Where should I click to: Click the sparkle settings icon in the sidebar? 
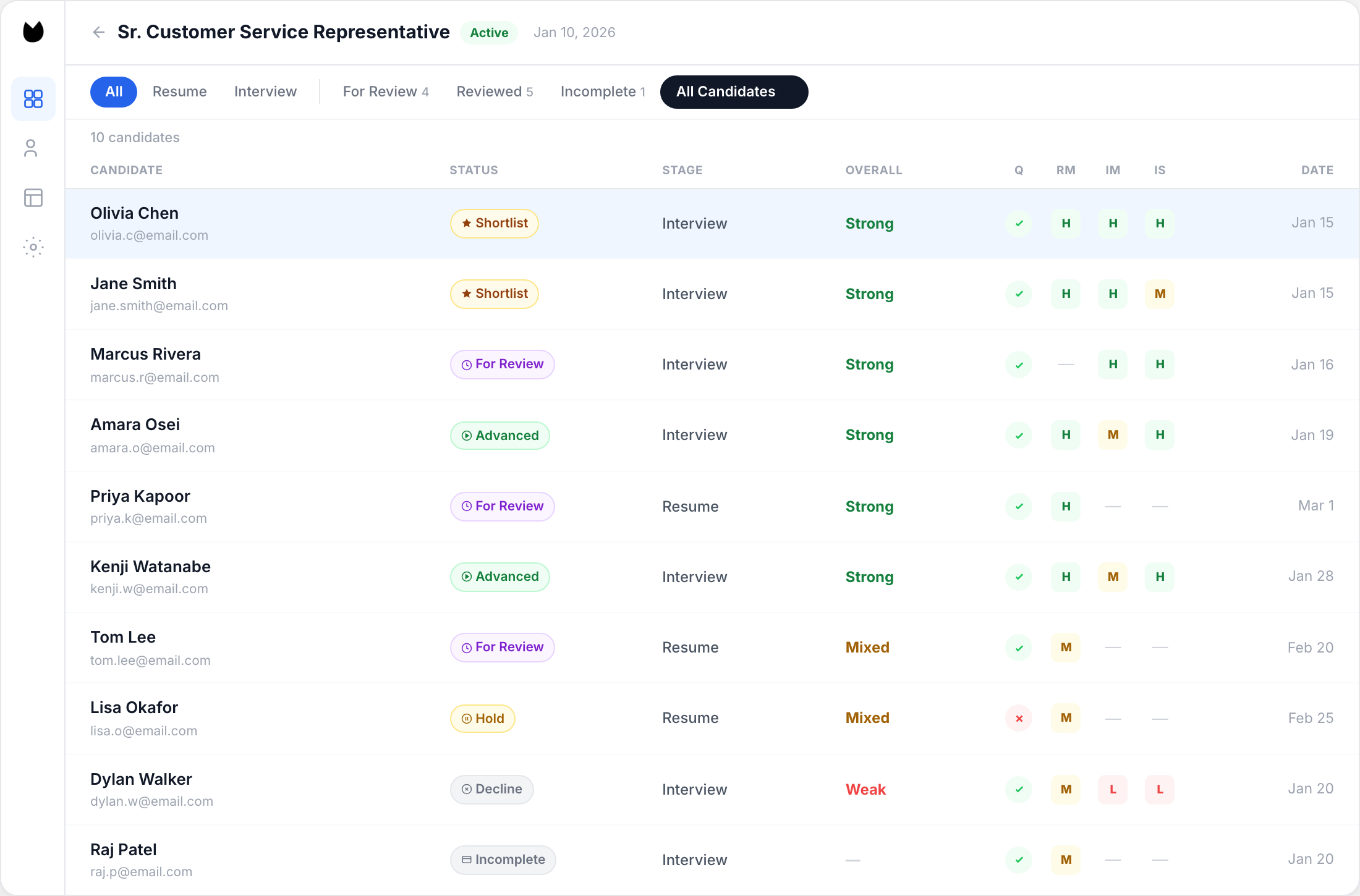(x=33, y=247)
